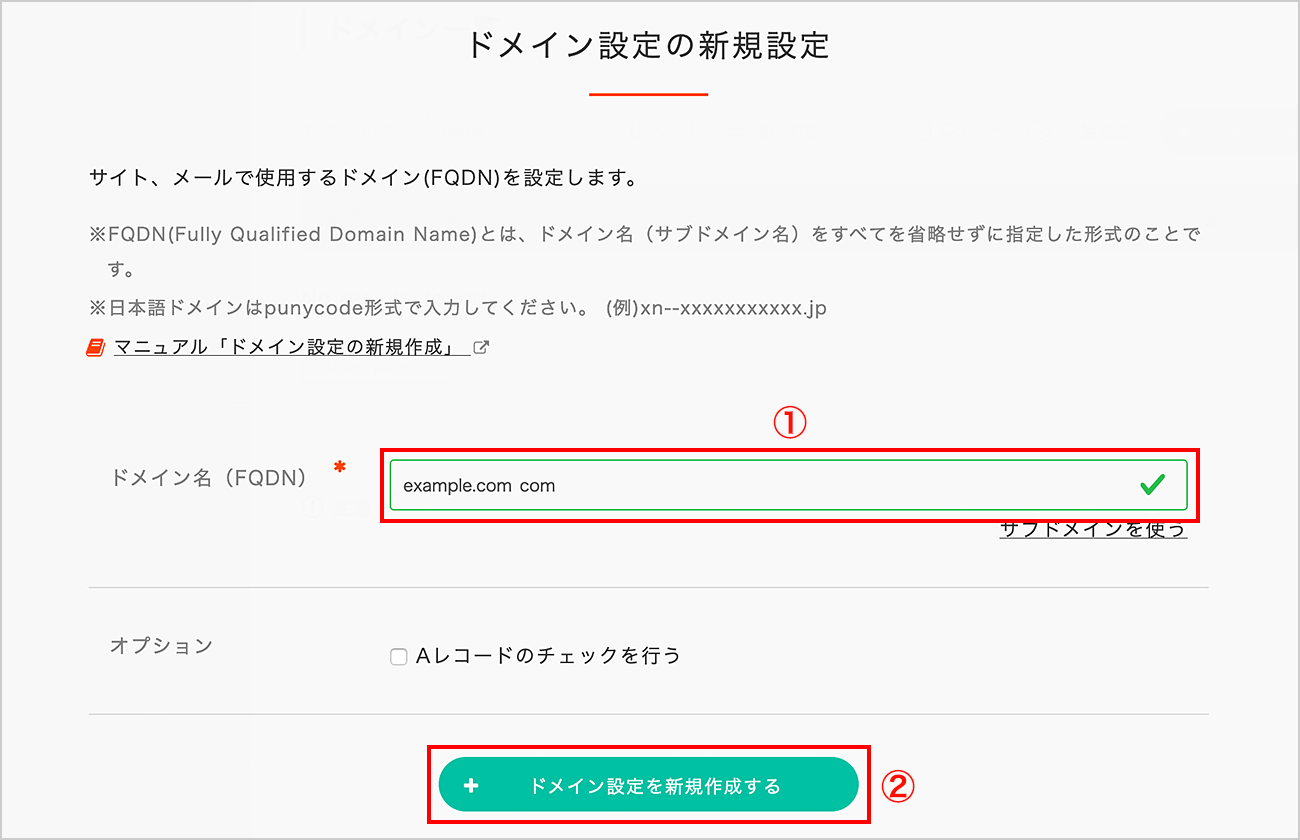The width and height of the screenshot is (1300, 840).
Task: Click the red circled ② annotation marker
Action: coord(898,786)
